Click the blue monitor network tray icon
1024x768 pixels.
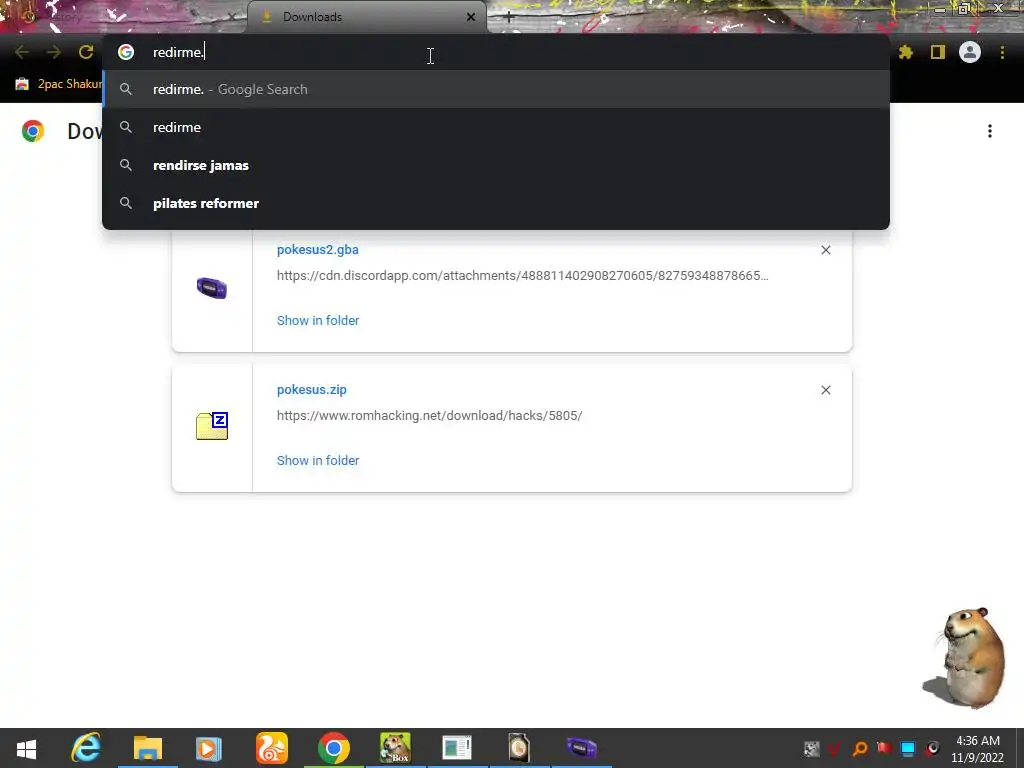click(908, 748)
